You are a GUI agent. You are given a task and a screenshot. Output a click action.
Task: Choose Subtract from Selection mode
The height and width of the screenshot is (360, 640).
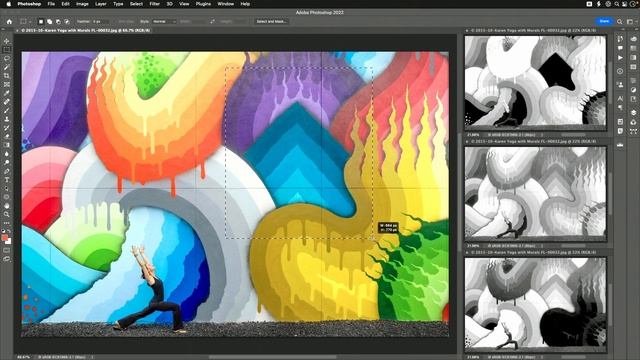tap(58, 21)
